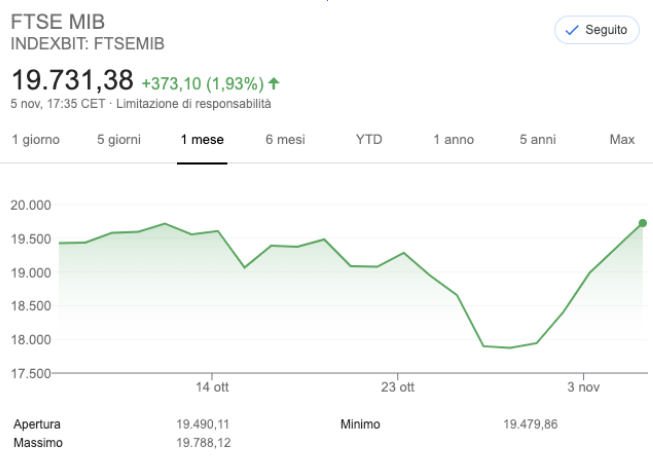Toggle the Seguito follow button
Image resolution: width=653 pixels, height=459 pixels.
coord(597,30)
